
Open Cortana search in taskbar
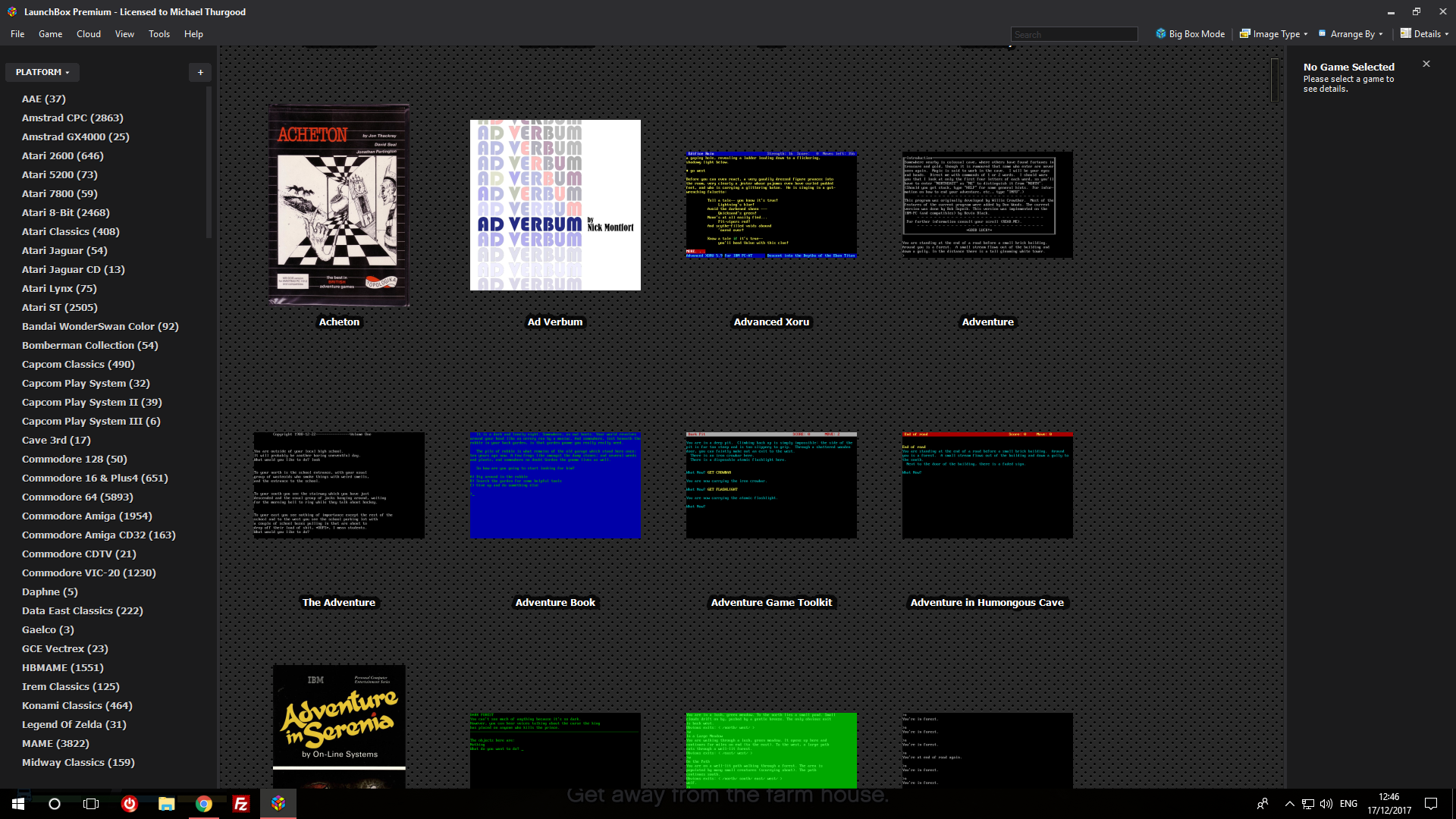(55, 804)
